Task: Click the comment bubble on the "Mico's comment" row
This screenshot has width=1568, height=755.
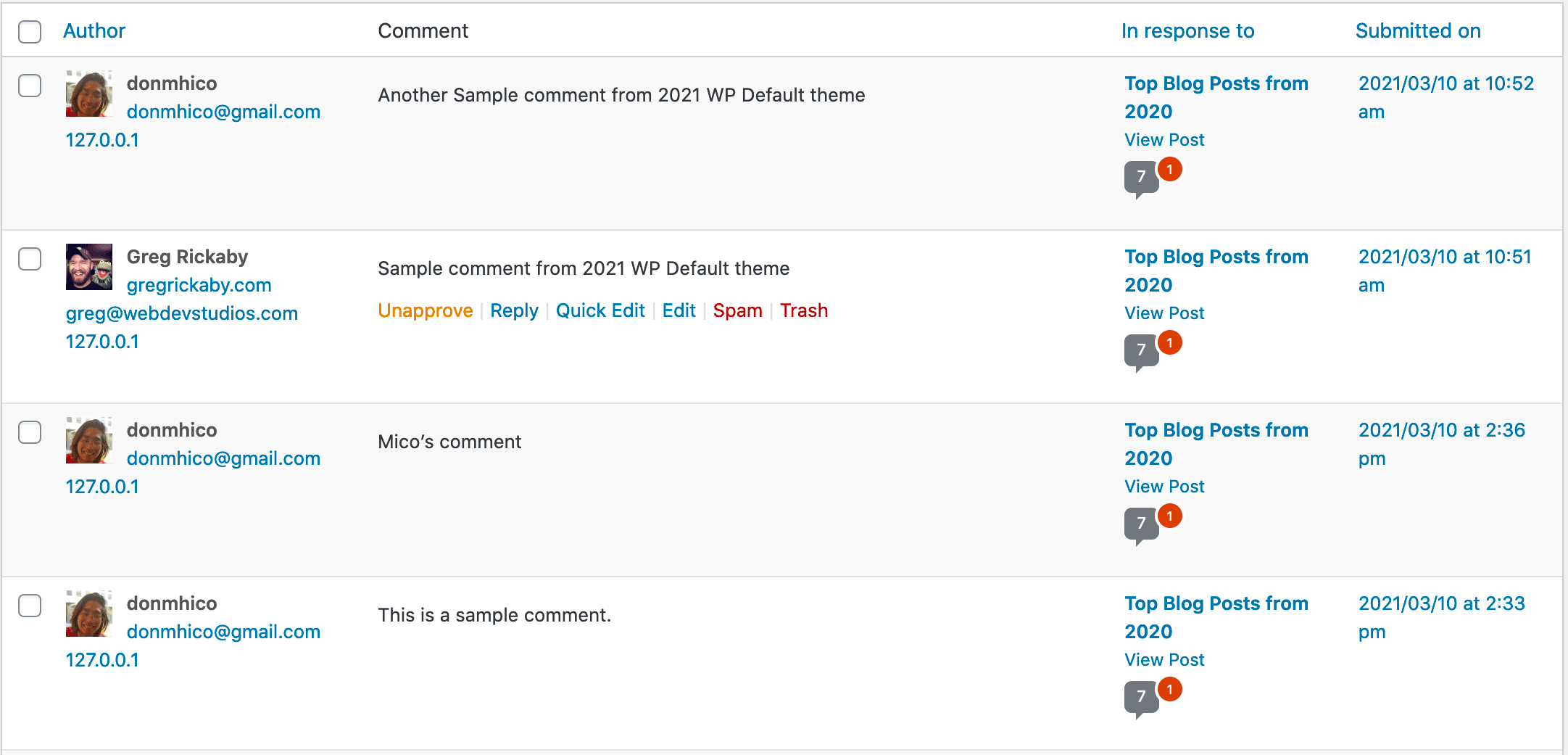Action: 1140,524
